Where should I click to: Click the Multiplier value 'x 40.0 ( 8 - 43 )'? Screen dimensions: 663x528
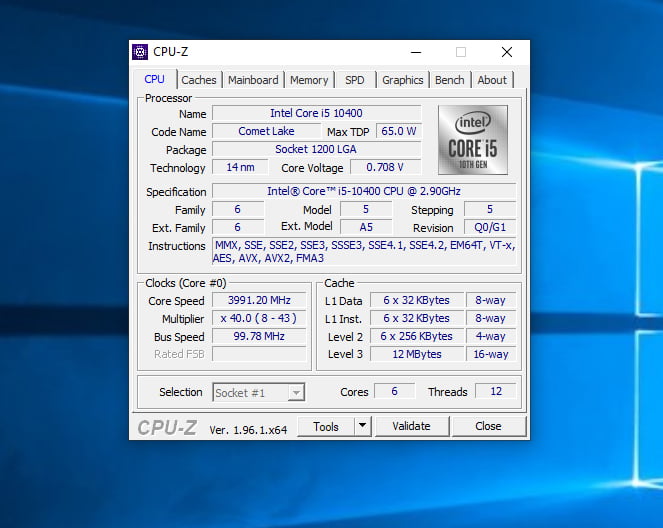point(259,318)
